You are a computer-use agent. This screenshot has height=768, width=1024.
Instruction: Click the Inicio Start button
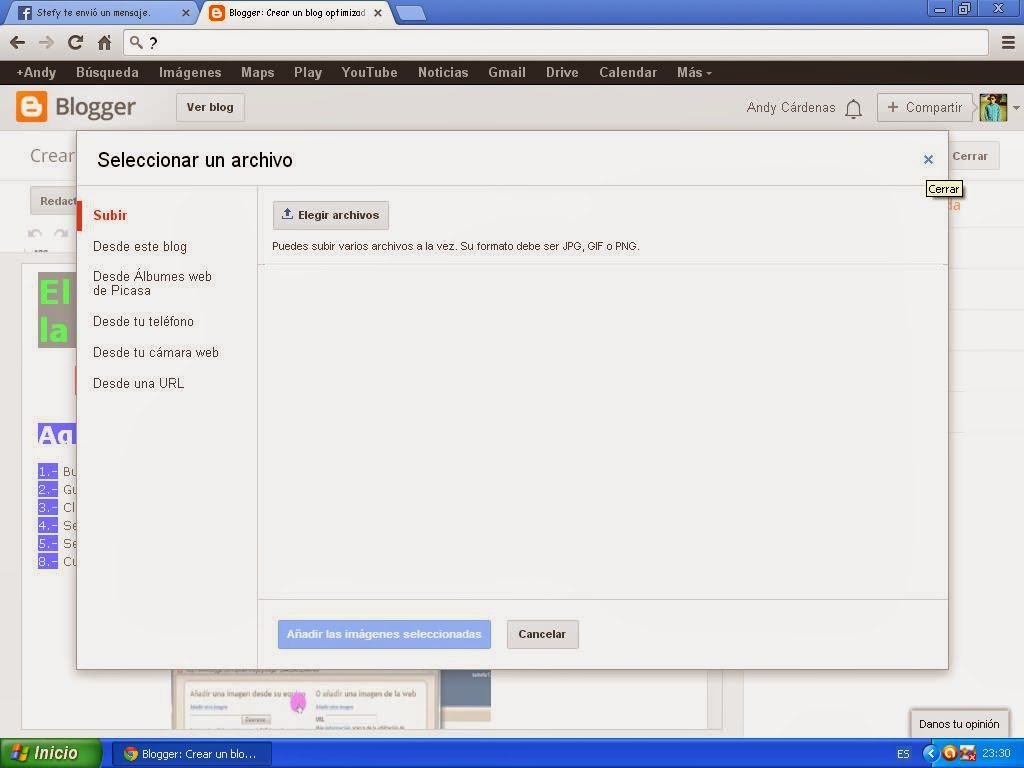click(x=46, y=753)
